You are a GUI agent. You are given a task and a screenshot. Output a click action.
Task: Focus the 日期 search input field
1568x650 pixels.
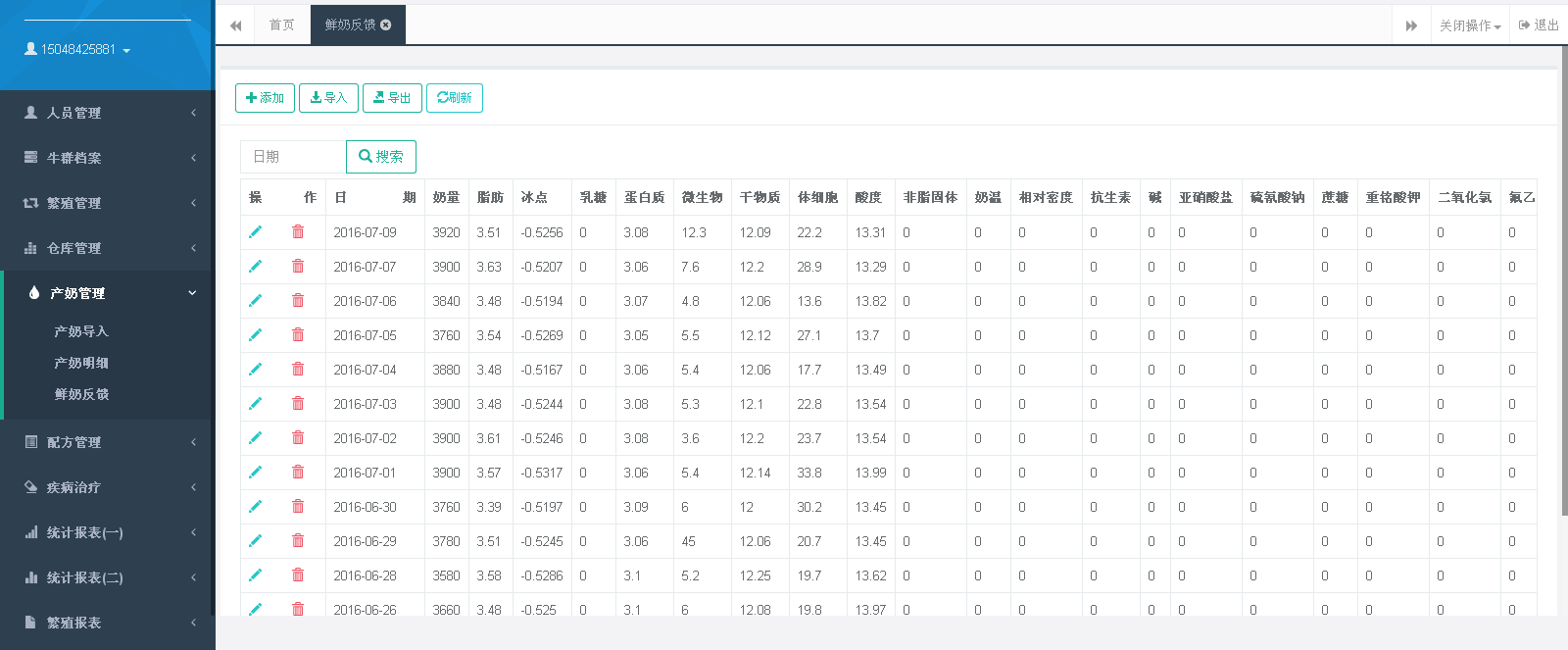pyautogui.click(x=293, y=157)
